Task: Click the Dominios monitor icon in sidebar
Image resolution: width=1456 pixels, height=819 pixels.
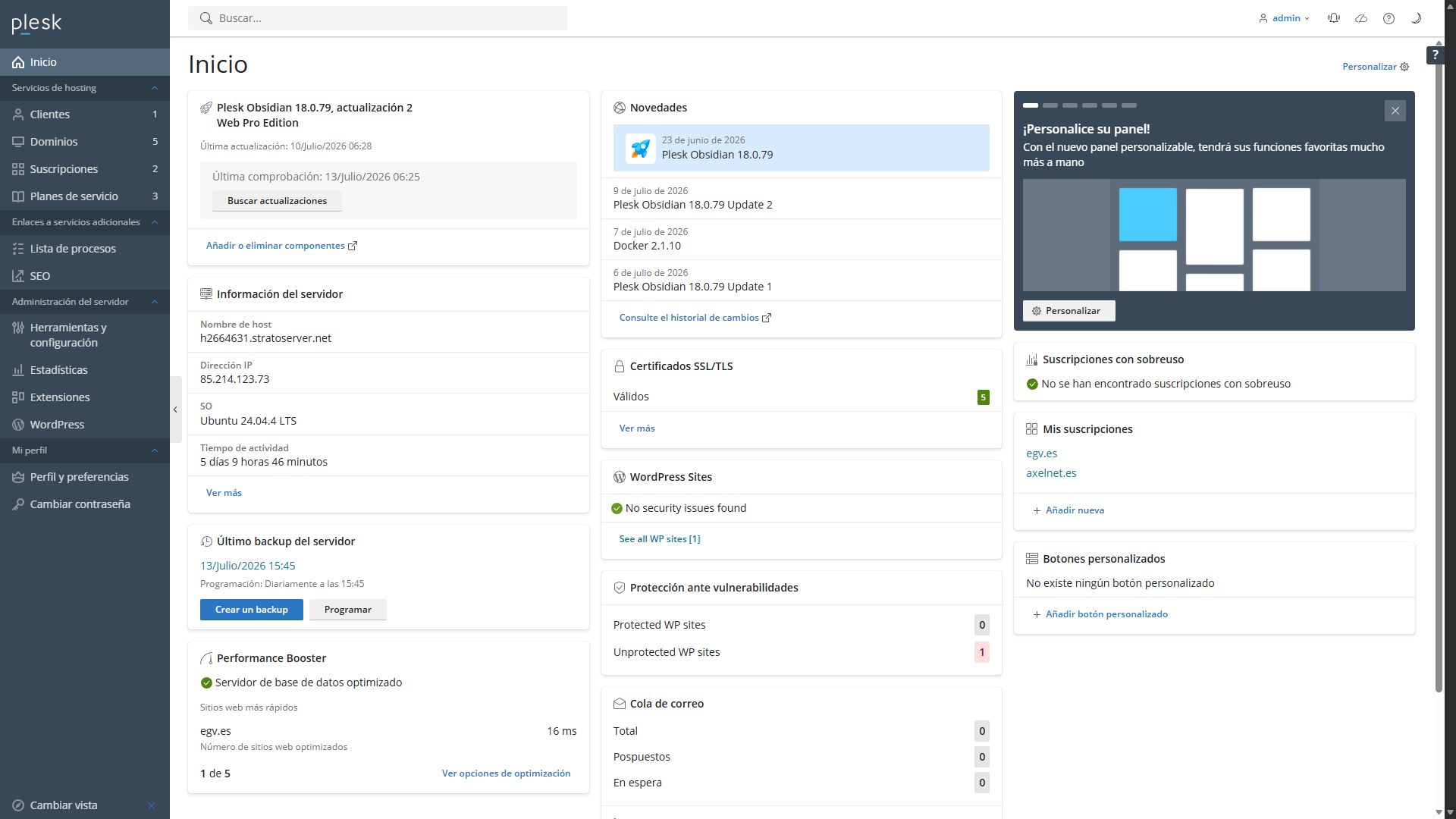Action: point(18,142)
